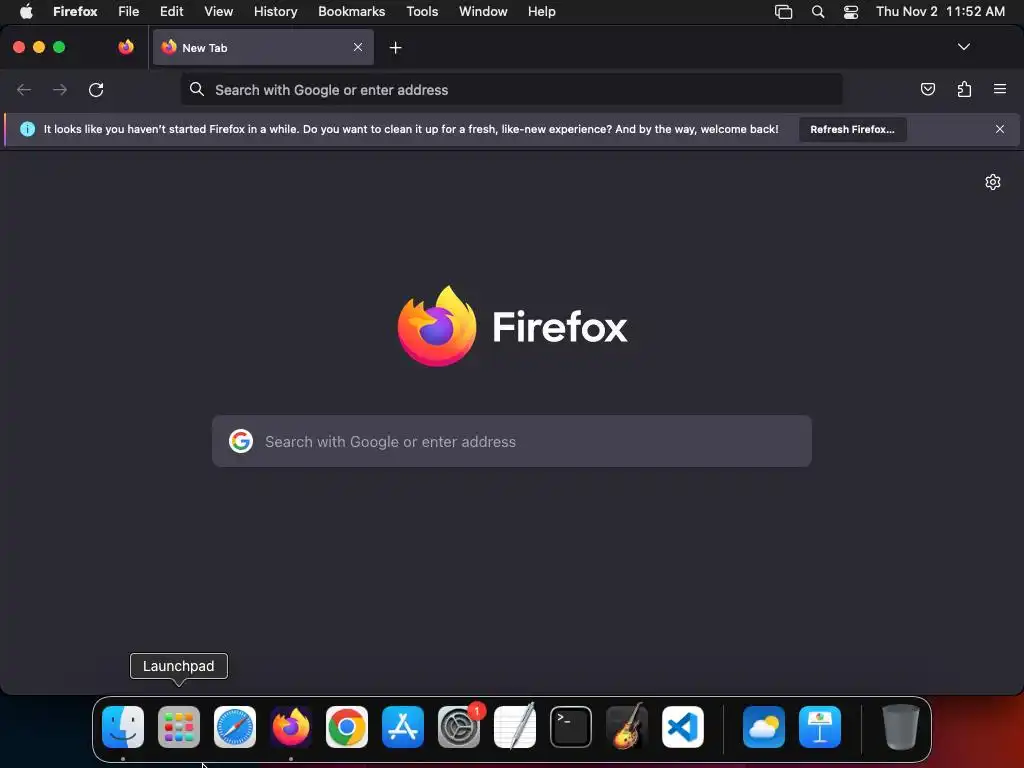Dismiss the welcome back notification bar

999,129
